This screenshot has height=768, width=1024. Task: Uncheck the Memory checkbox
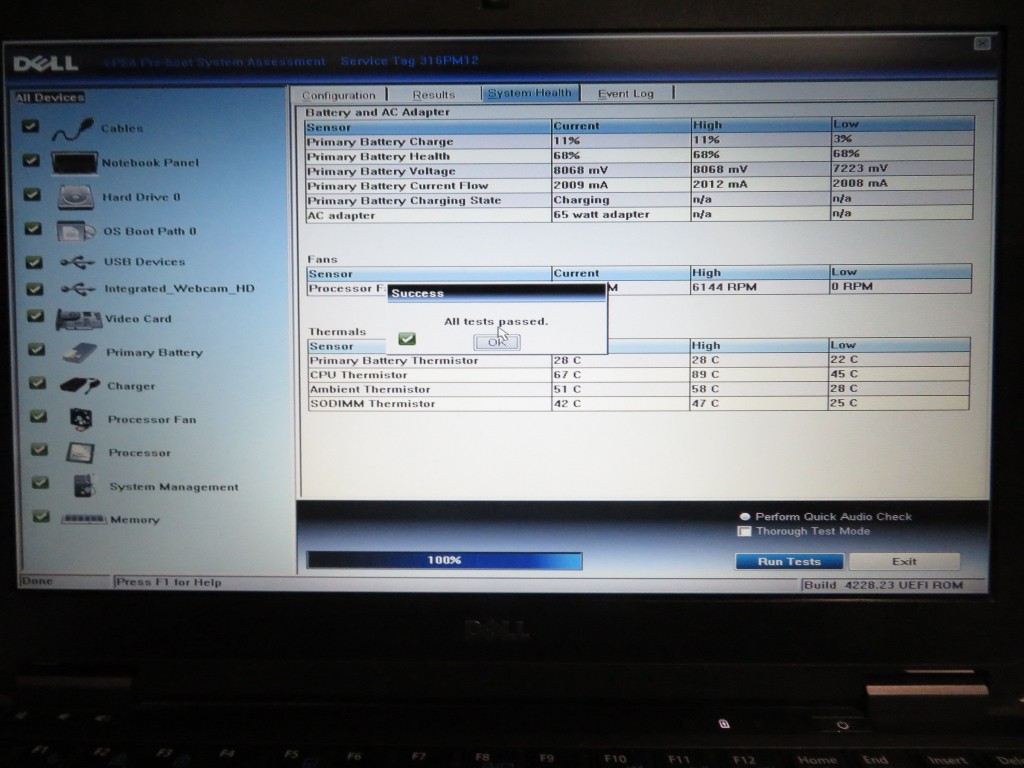point(40,517)
